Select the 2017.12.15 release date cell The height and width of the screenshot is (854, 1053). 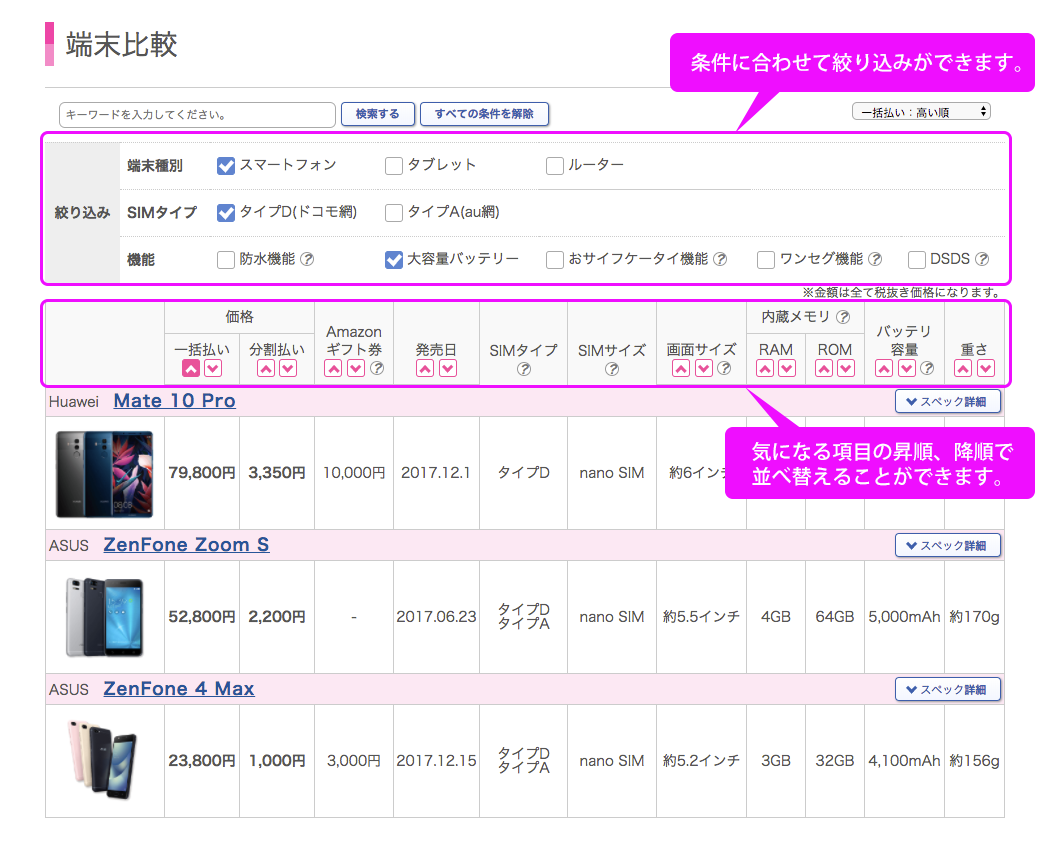[x=436, y=761]
